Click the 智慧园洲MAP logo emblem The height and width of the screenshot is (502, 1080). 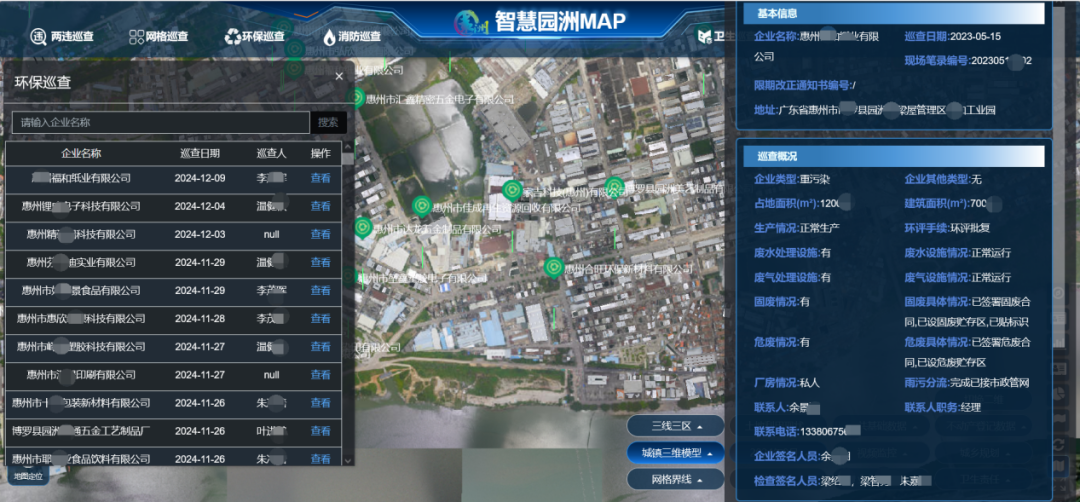coord(472,22)
